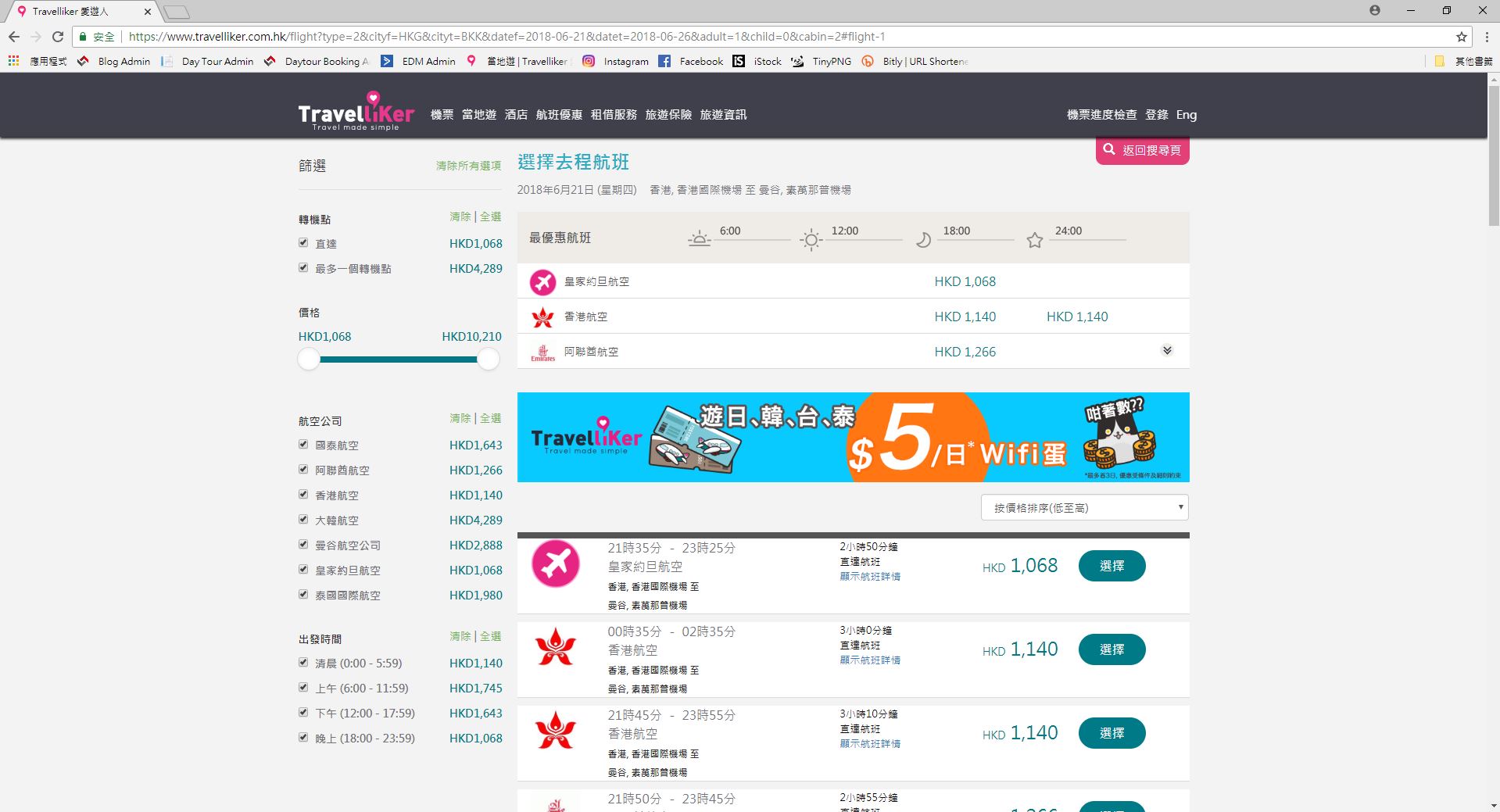The width and height of the screenshot is (1500, 812).
Task: Bookmark this page with the star icon
Action: (x=1461, y=37)
